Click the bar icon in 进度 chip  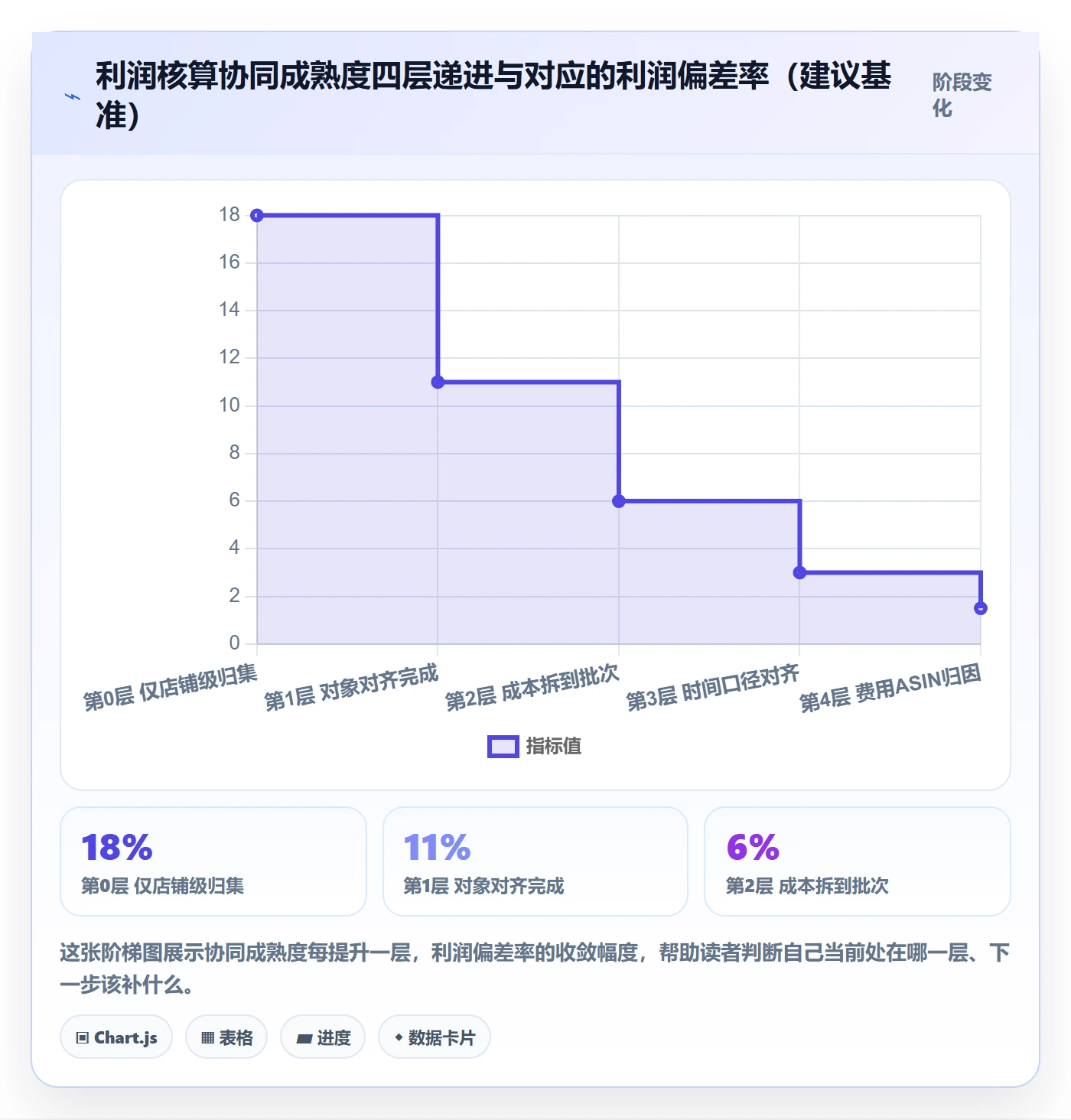click(x=304, y=1038)
